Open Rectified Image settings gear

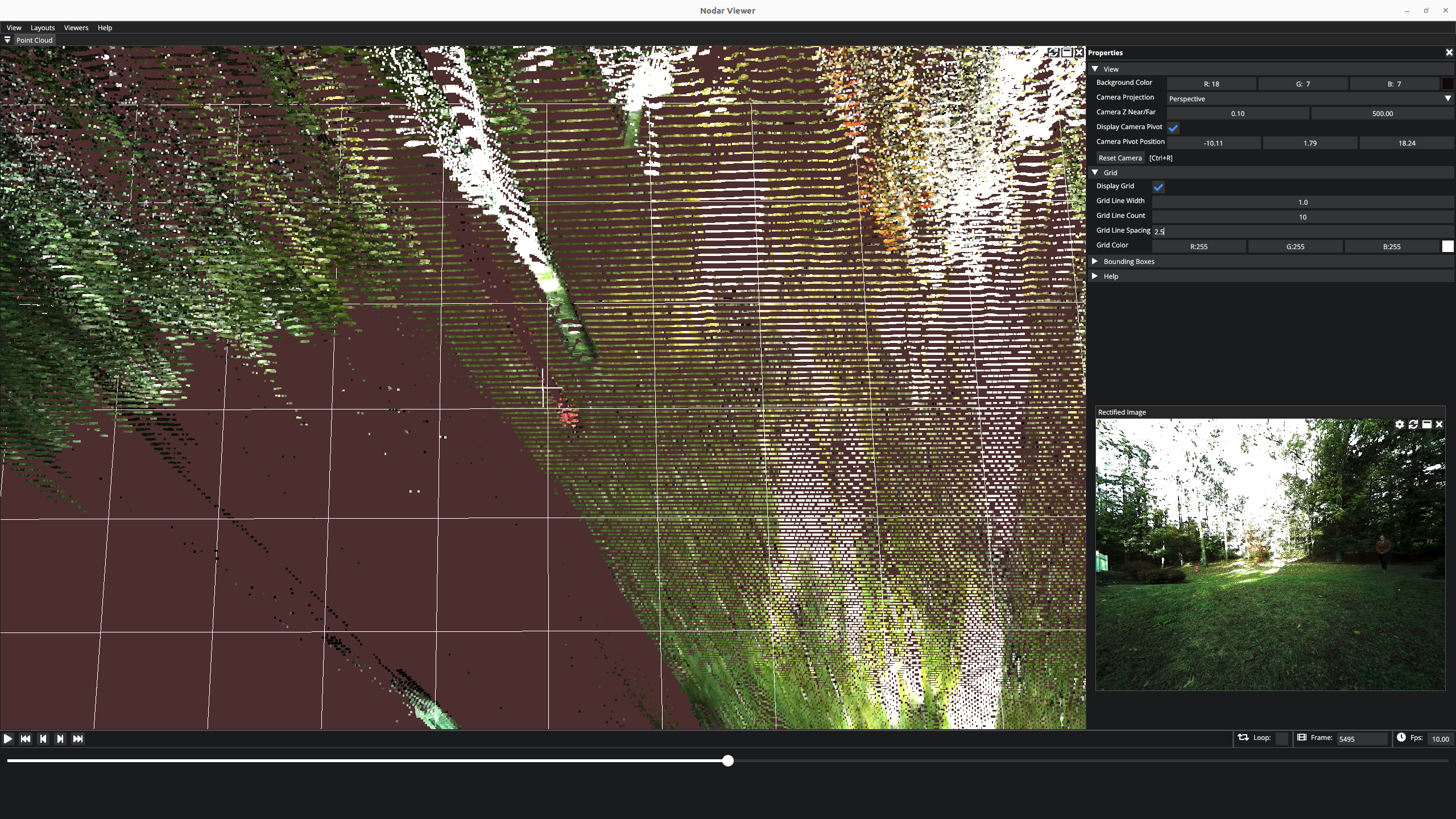(1400, 424)
